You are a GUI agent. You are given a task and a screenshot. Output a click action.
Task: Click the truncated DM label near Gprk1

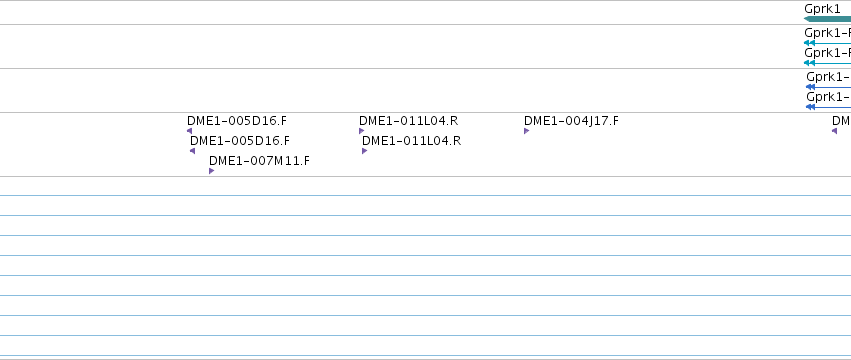[841, 121]
